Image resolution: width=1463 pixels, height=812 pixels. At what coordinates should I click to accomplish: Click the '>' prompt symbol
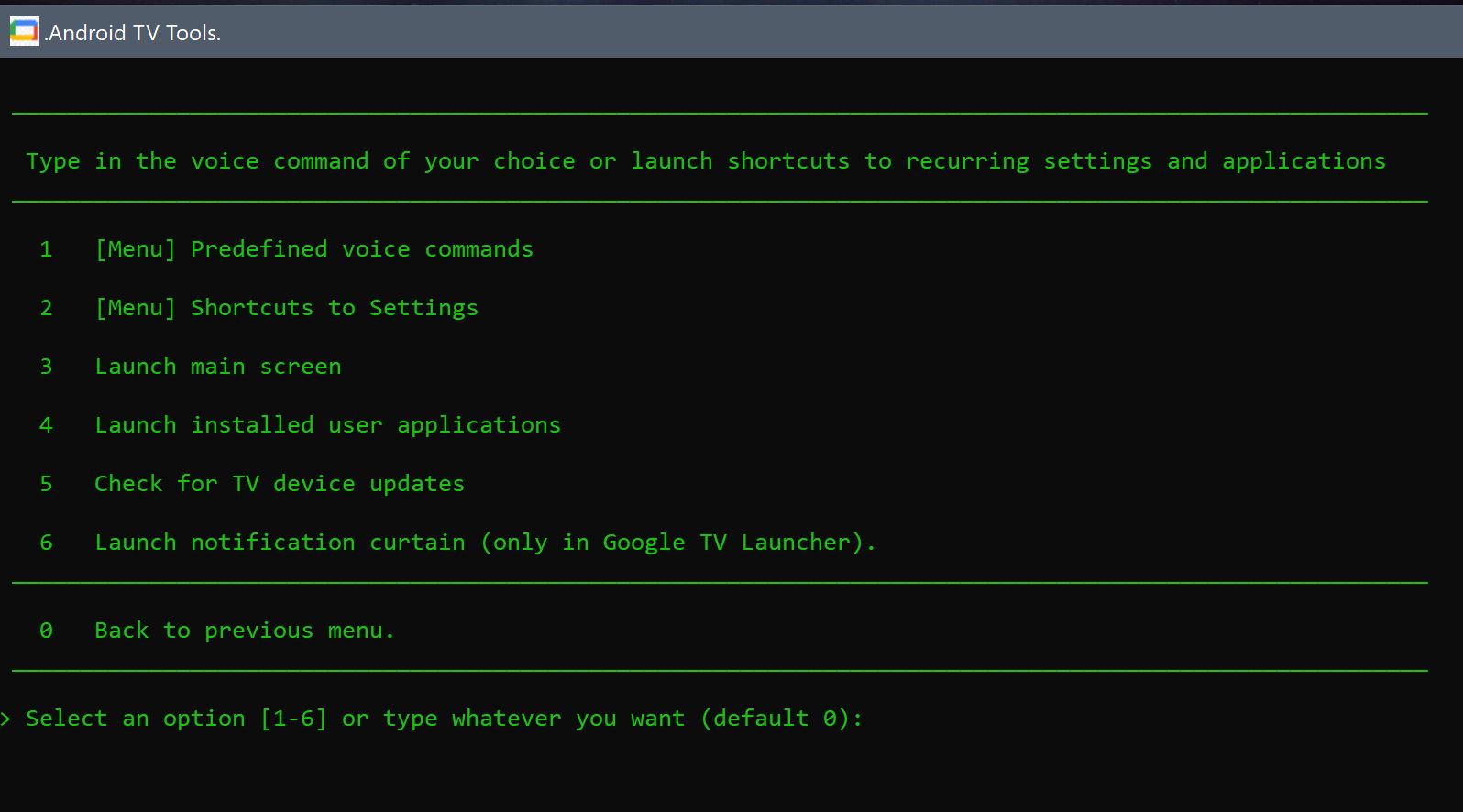(5, 719)
